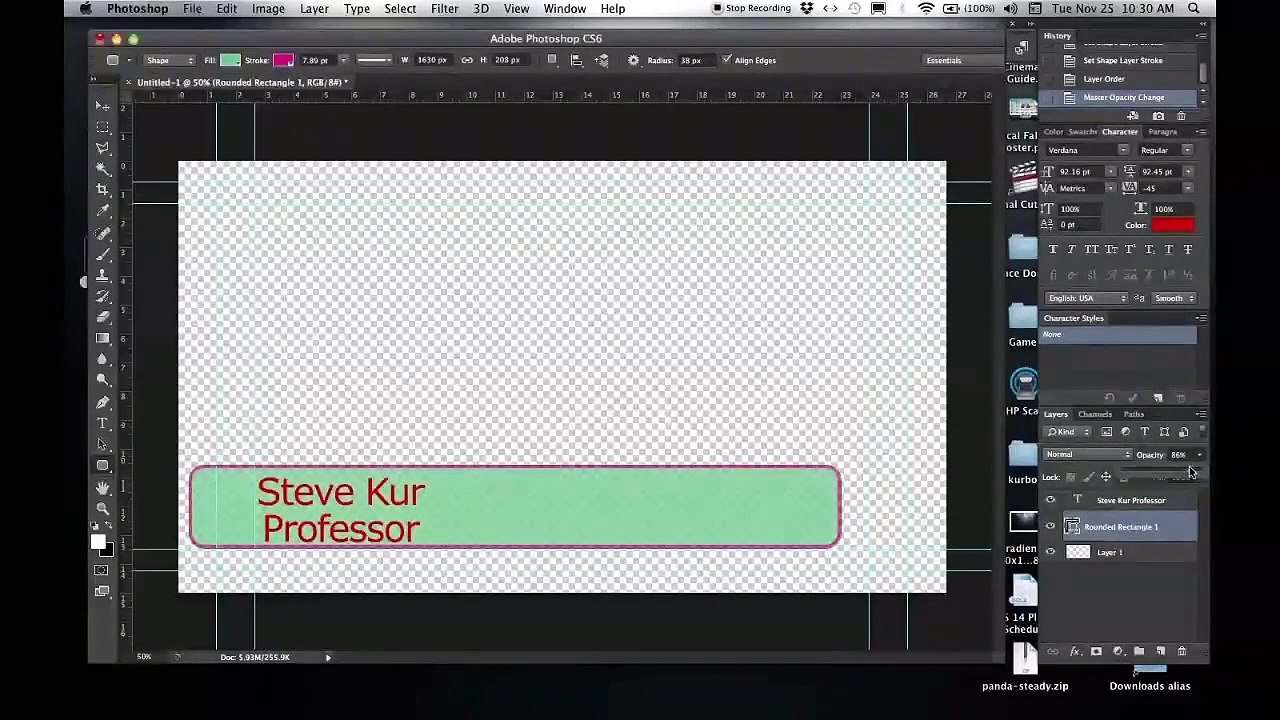Screen dimensions: 1280x720
Task: Create new snapshot in History panel
Action: tap(1158, 116)
